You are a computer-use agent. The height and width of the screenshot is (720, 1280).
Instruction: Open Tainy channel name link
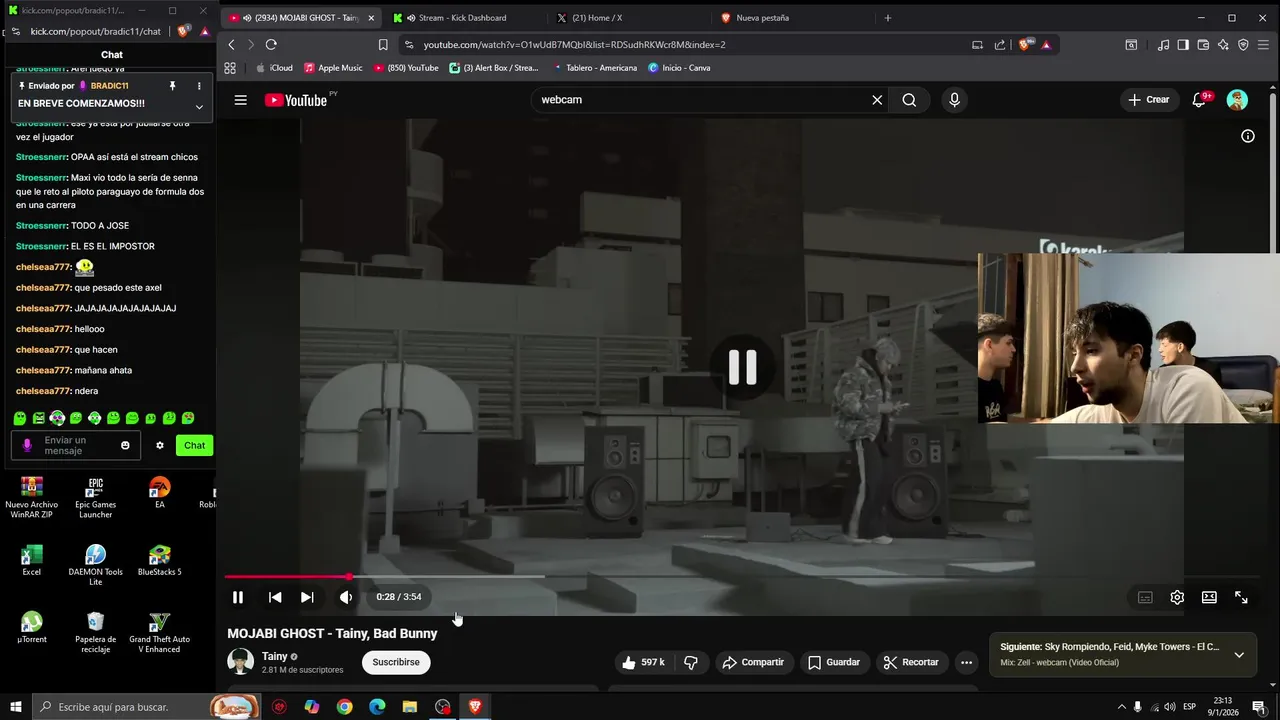coord(275,656)
